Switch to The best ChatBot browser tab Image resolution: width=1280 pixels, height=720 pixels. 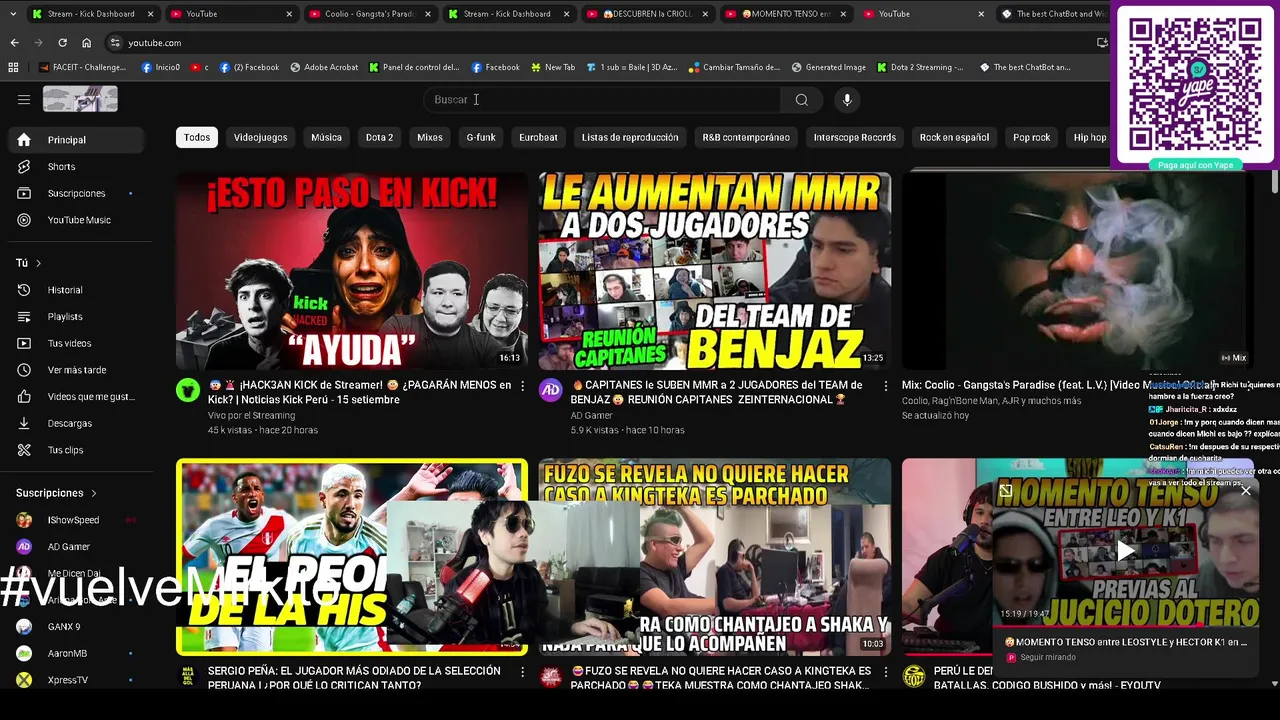point(1054,14)
